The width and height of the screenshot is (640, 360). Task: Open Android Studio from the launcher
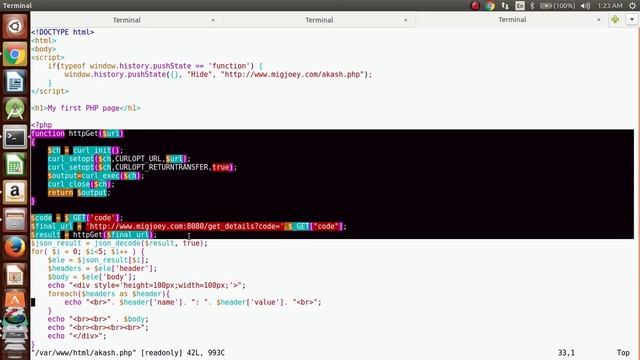[15, 109]
